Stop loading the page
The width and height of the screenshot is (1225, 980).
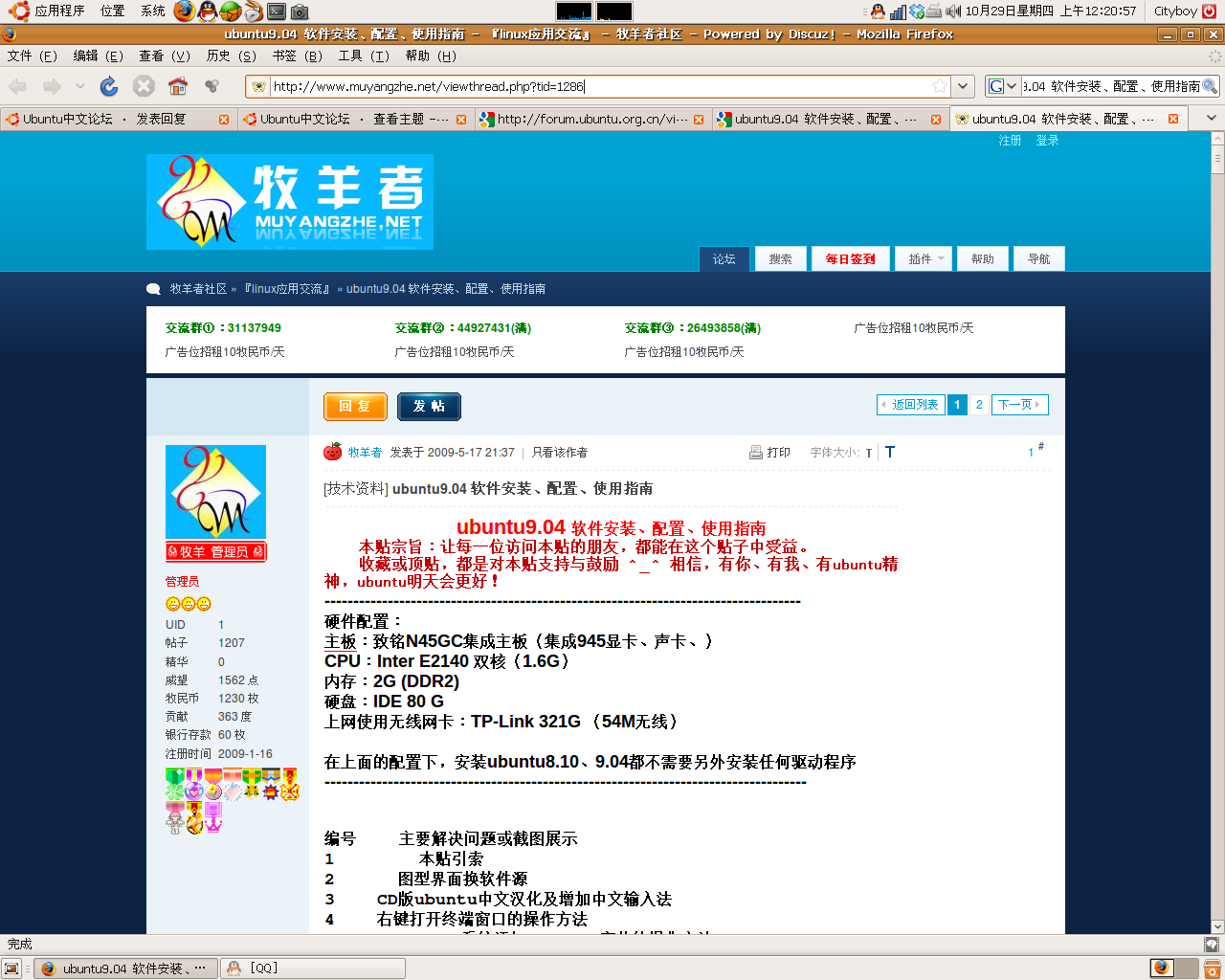tap(144, 87)
